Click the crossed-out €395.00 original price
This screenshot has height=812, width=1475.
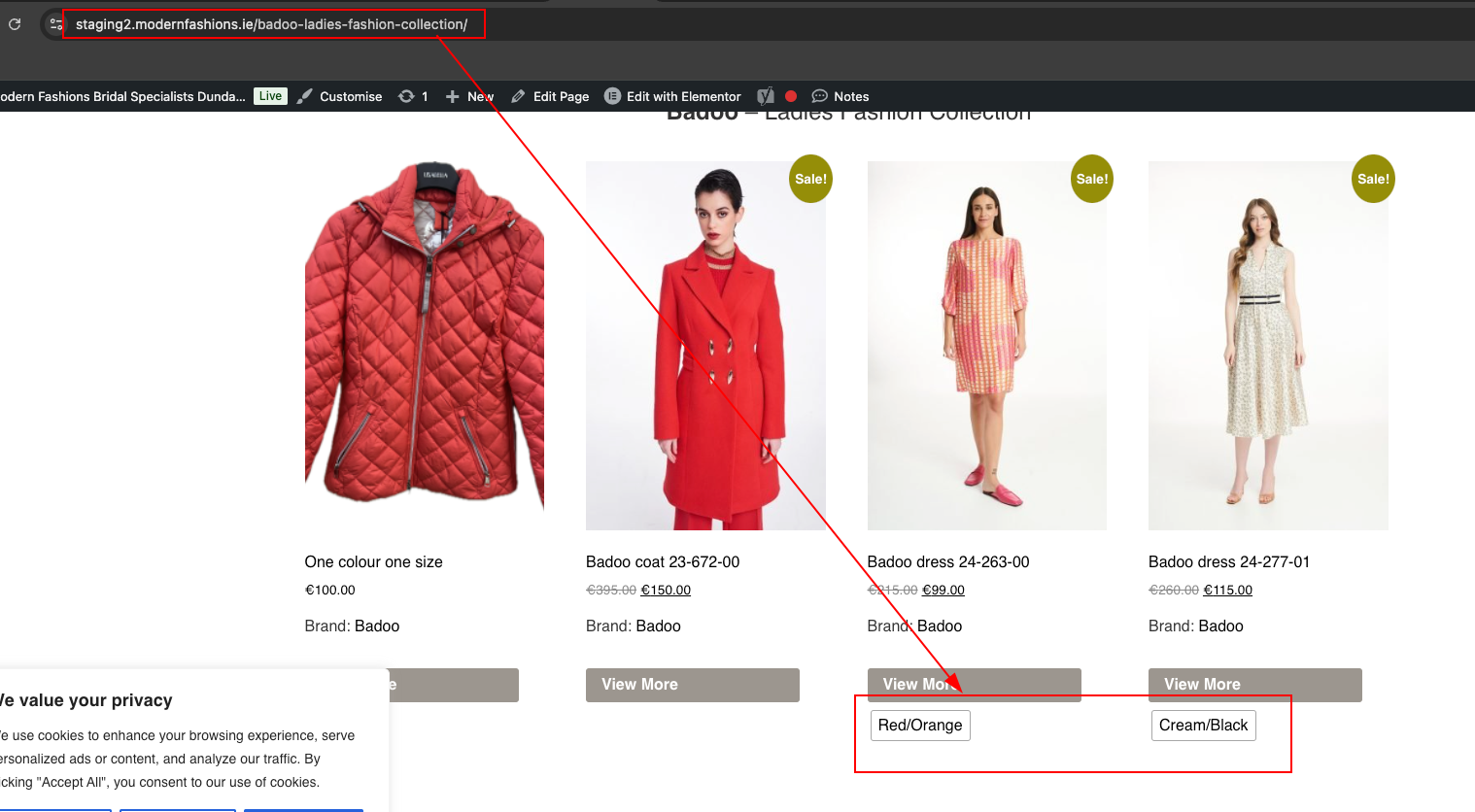coord(611,590)
